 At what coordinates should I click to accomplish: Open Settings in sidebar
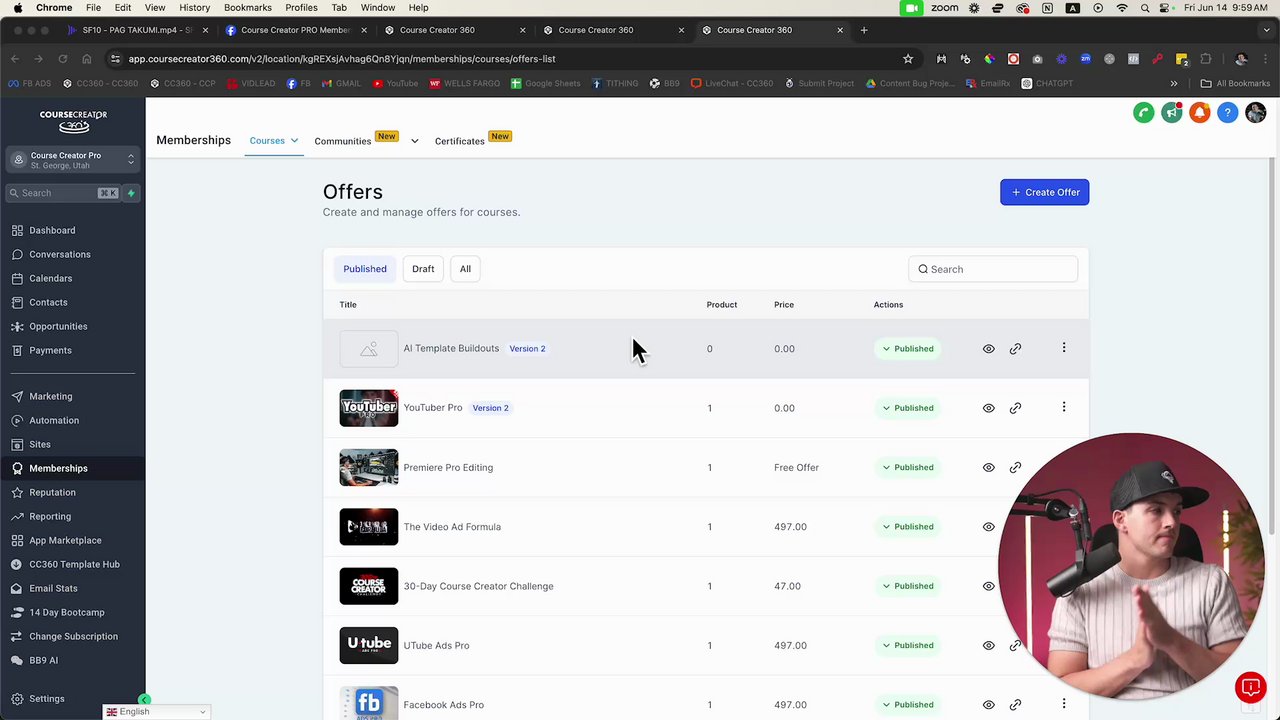47,699
